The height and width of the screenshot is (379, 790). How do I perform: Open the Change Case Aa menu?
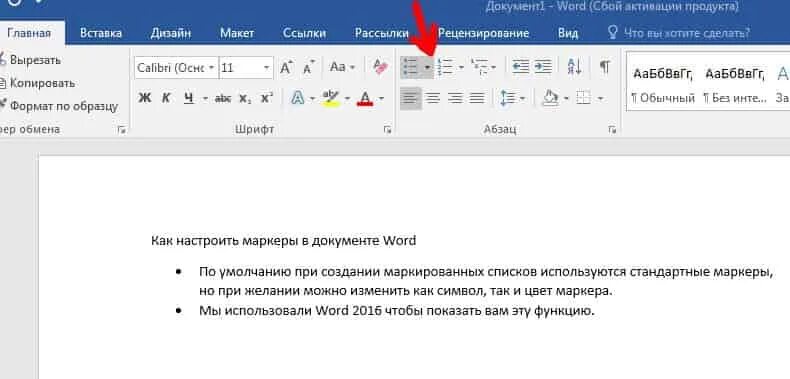[x=342, y=67]
